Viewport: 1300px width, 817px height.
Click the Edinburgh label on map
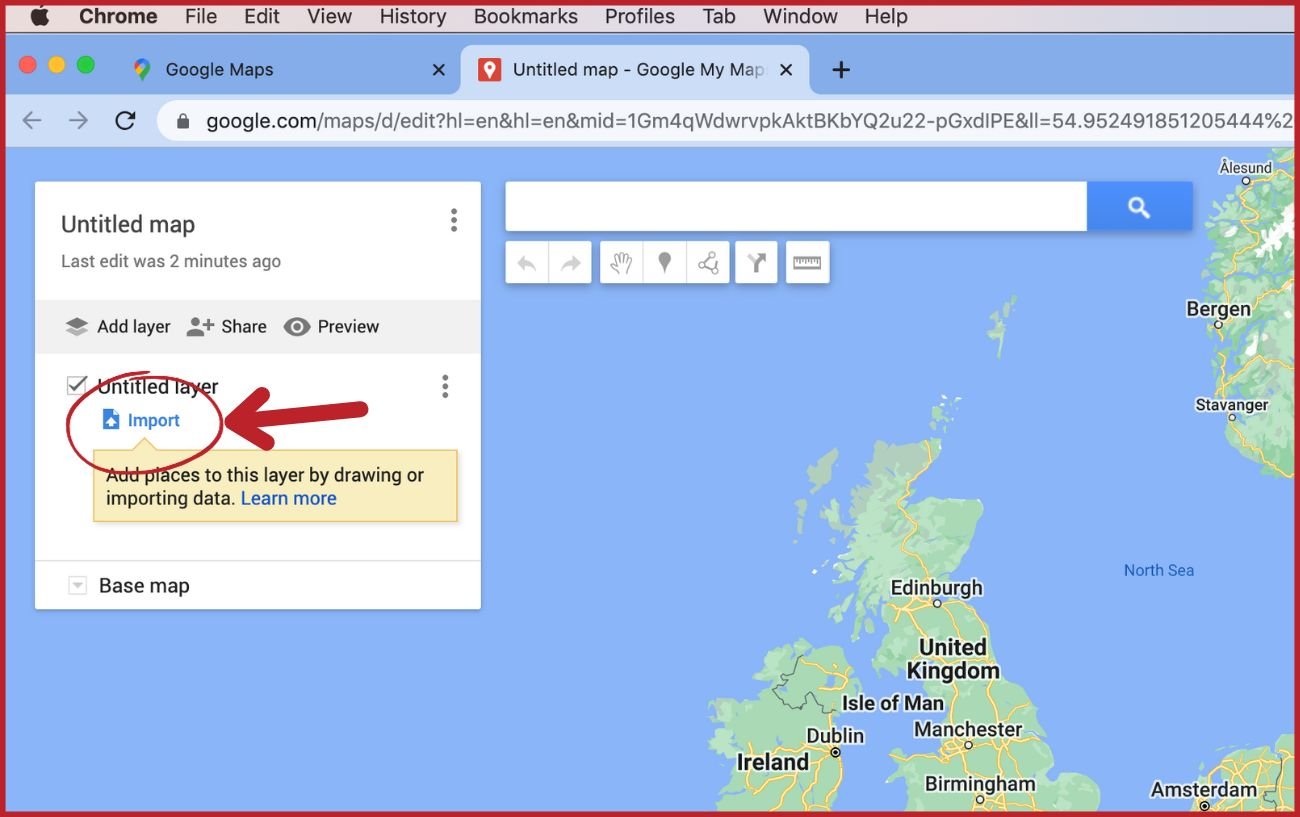937,588
